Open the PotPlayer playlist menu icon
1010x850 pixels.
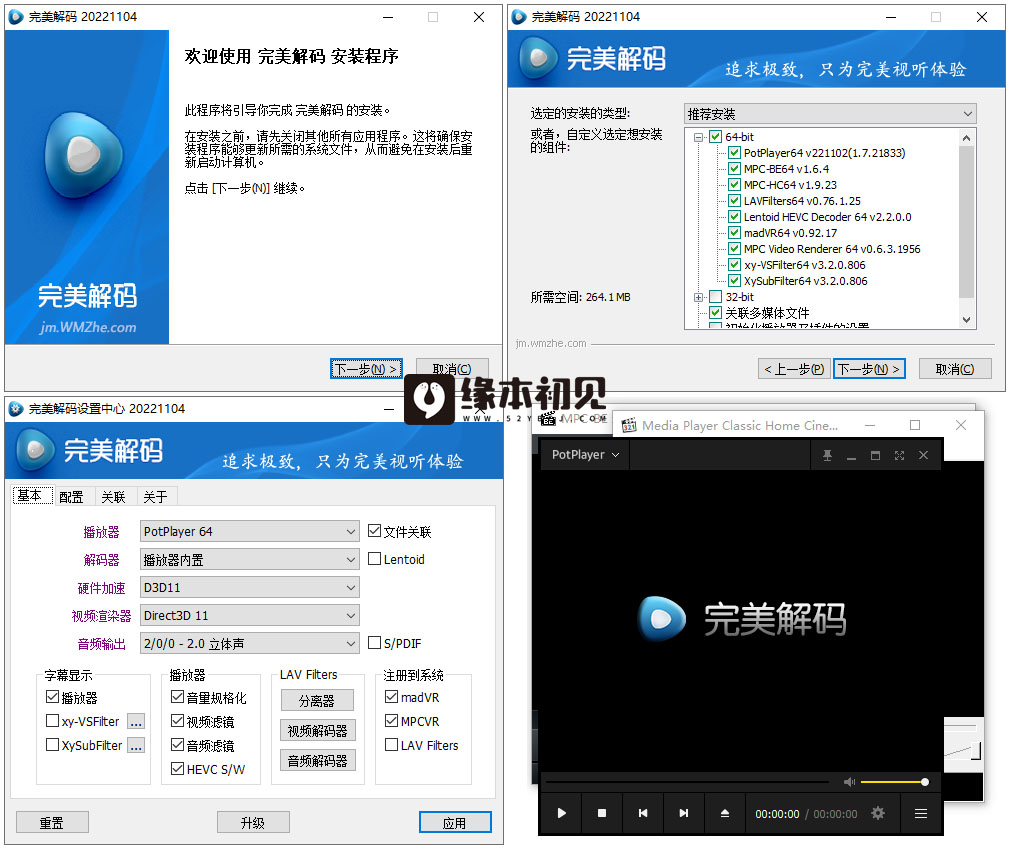[921, 813]
